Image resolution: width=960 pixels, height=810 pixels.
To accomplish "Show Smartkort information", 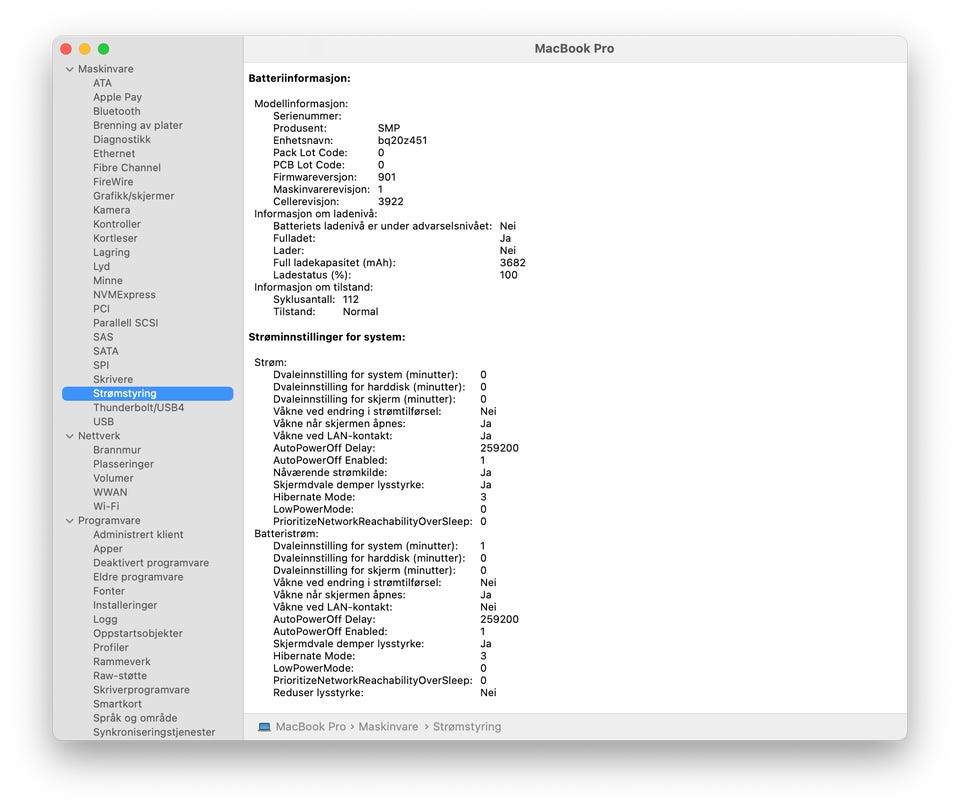I will (117, 703).
